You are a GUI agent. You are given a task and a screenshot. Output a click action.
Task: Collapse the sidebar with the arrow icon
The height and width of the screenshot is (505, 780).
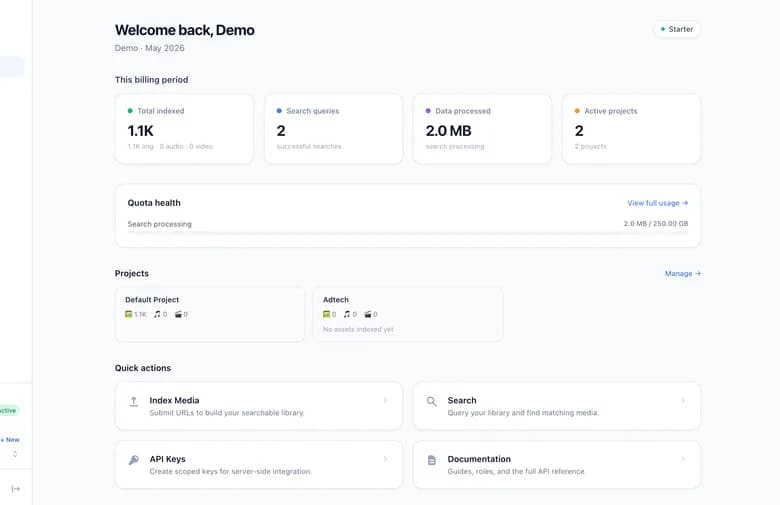click(15, 489)
